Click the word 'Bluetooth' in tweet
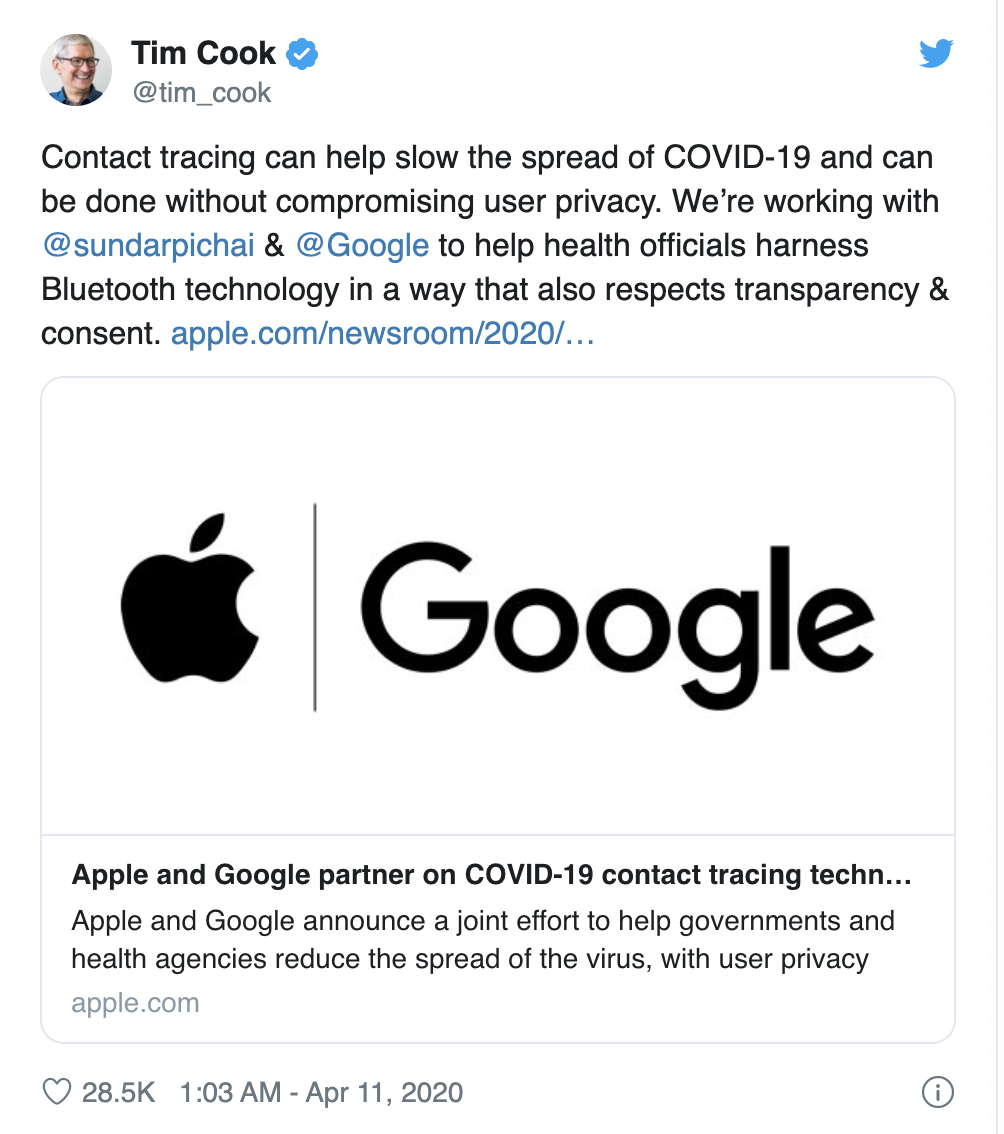The height and width of the screenshot is (1134, 1004). 112,289
